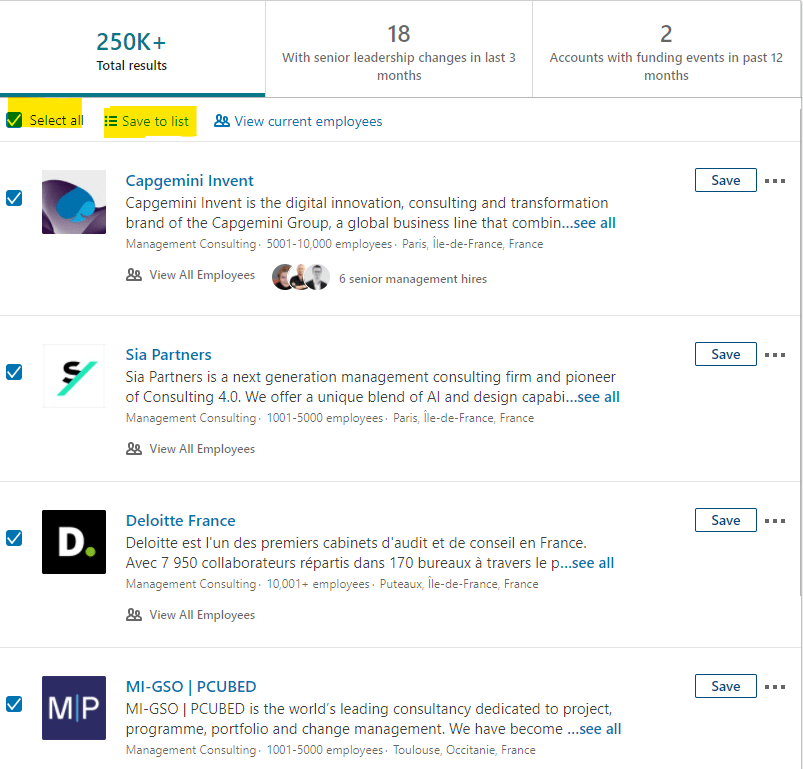Click the Capgemini Invent company logo

[x=74, y=202]
